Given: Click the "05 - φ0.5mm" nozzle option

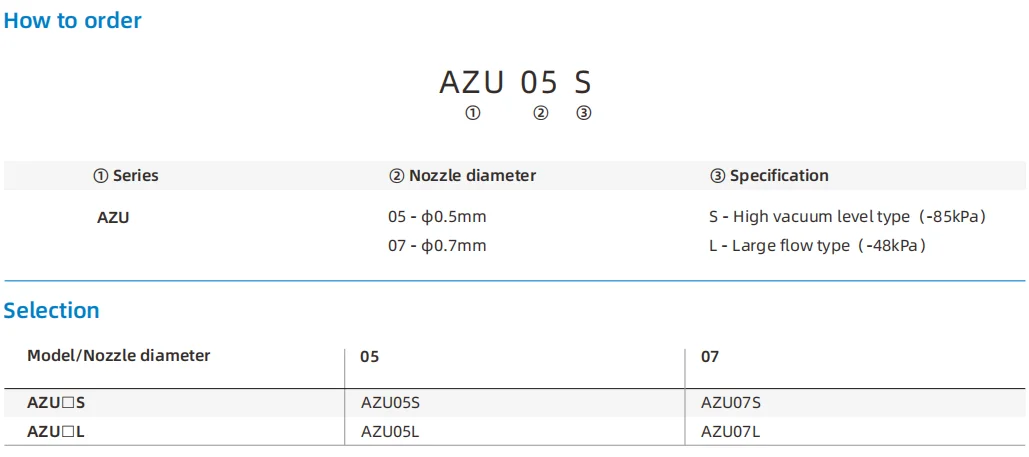Looking at the screenshot, I should 437,216.
